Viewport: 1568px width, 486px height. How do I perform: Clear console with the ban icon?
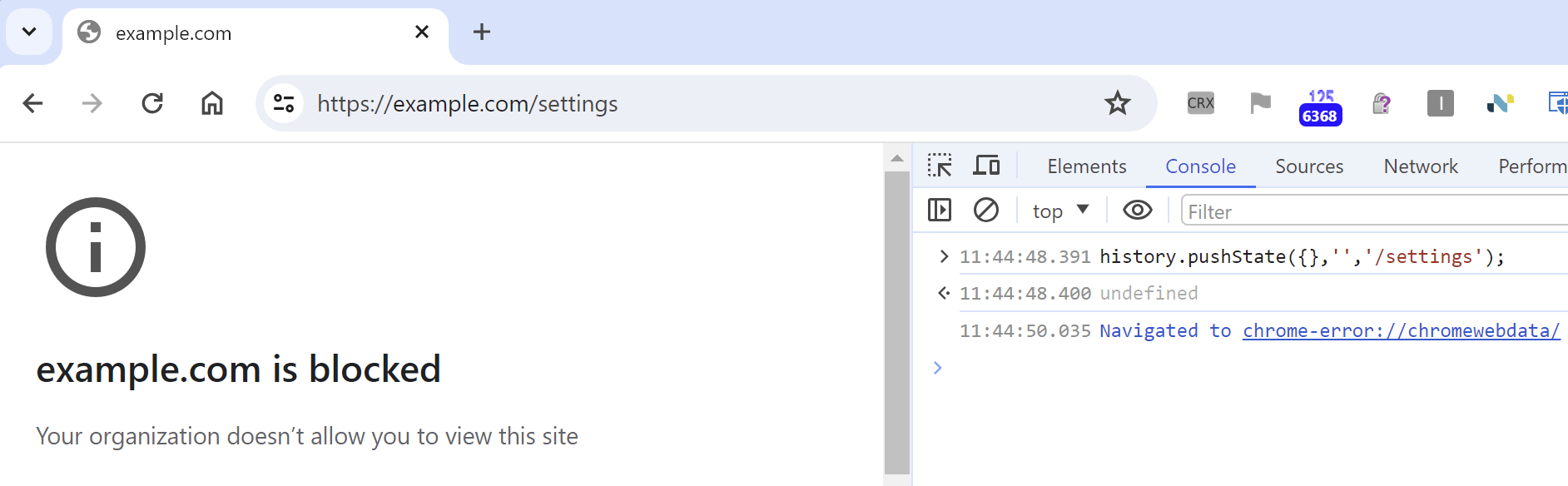(x=986, y=210)
